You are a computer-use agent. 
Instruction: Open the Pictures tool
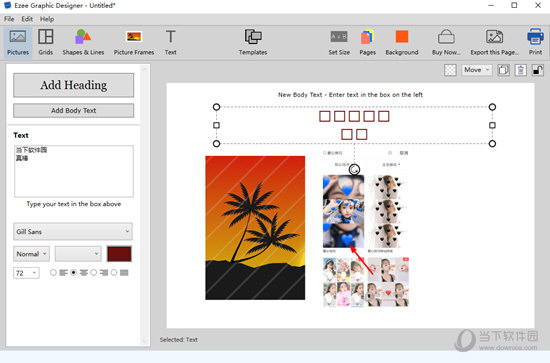(18, 42)
